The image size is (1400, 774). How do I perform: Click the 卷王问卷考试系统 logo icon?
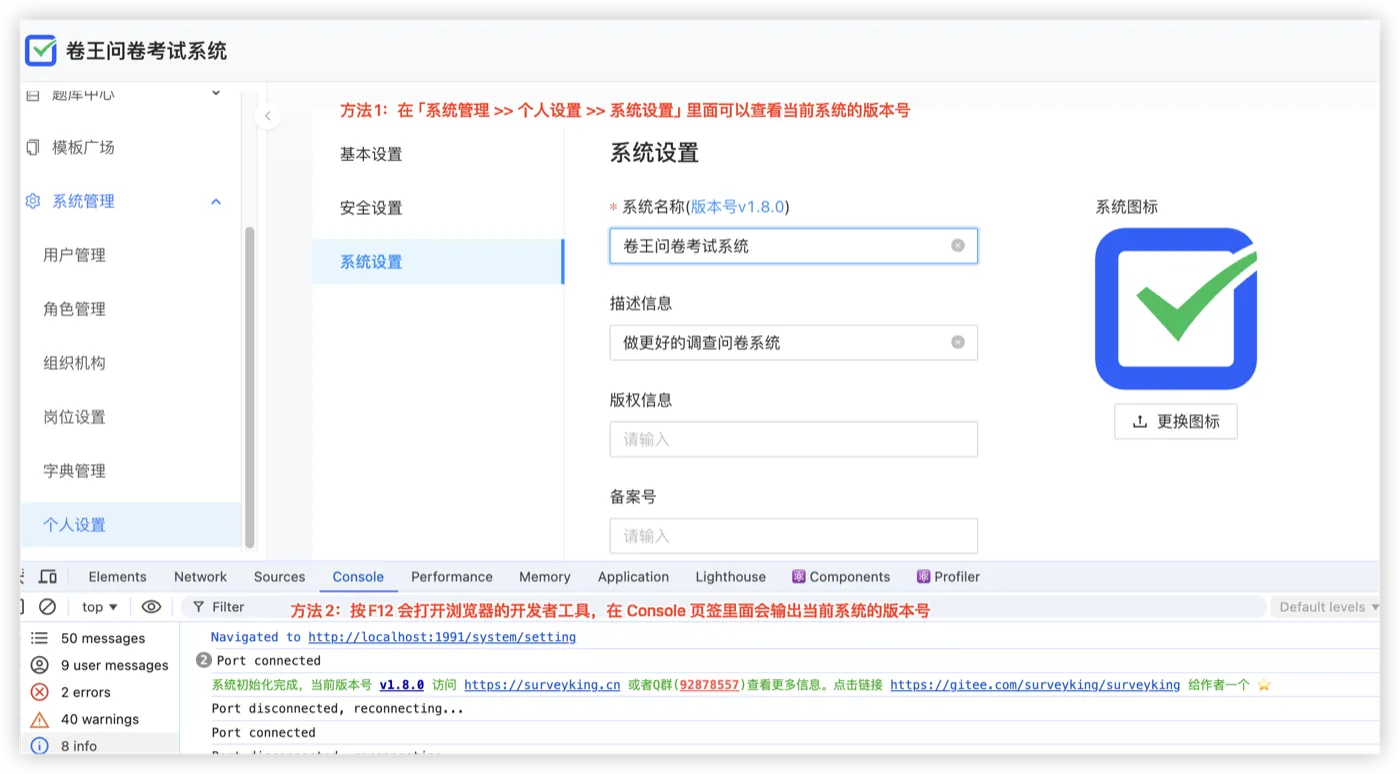pos(41,50)
